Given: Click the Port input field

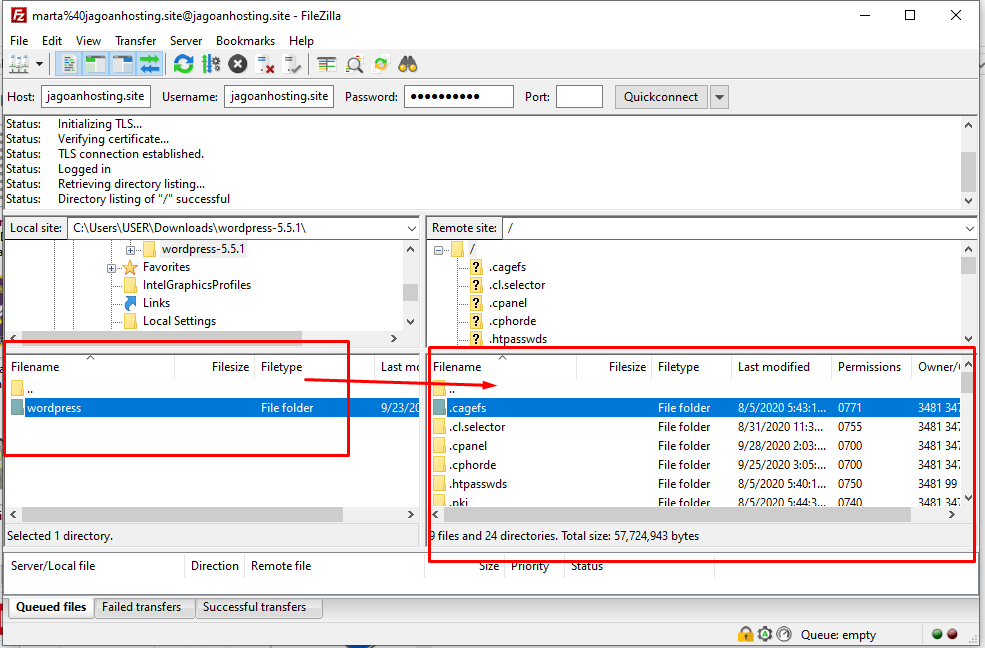Looking at the screenshot, I should [579, 97].
